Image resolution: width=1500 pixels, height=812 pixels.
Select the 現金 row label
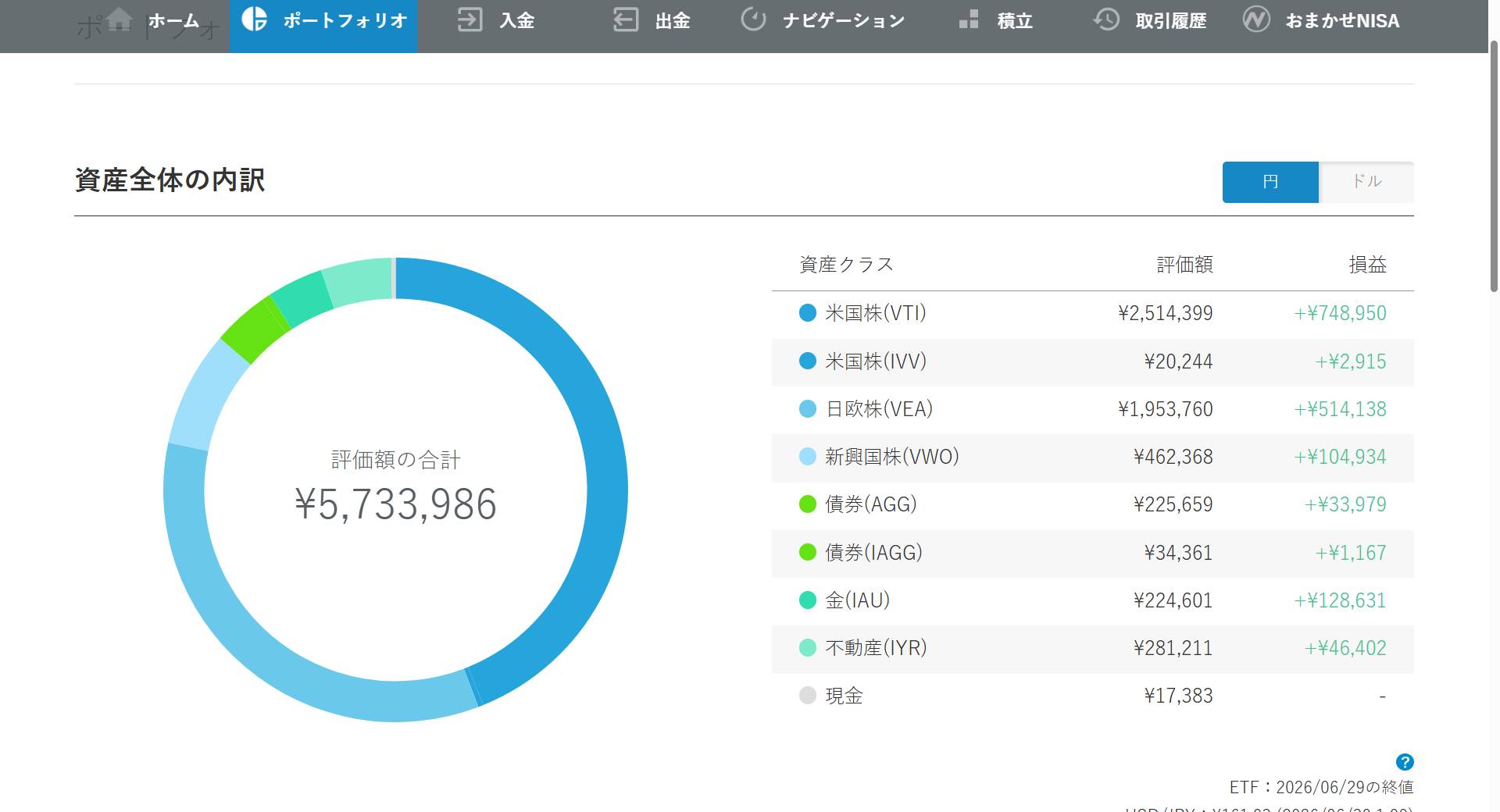point(844,696)
